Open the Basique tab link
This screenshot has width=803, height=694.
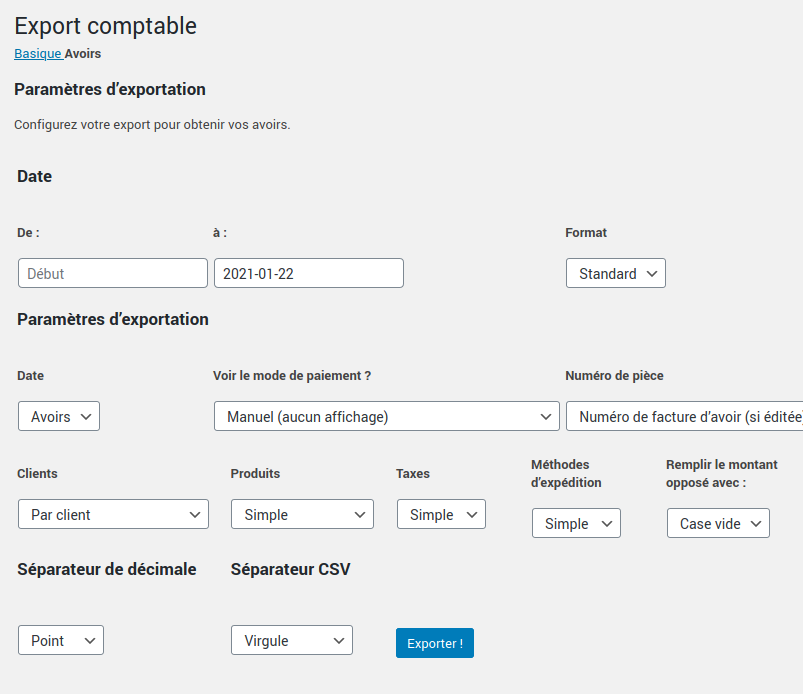pos(37,54)
